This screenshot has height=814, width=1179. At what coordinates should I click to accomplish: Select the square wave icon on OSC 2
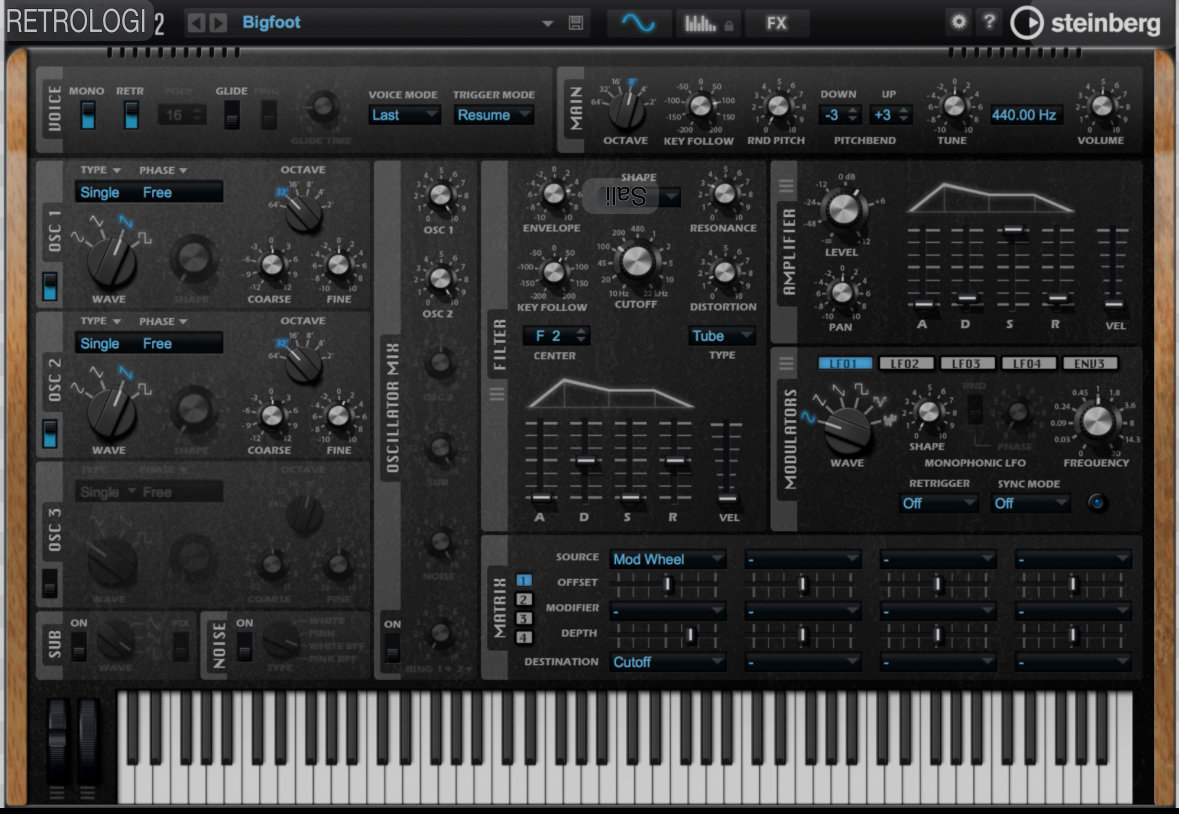pos(144,389)
